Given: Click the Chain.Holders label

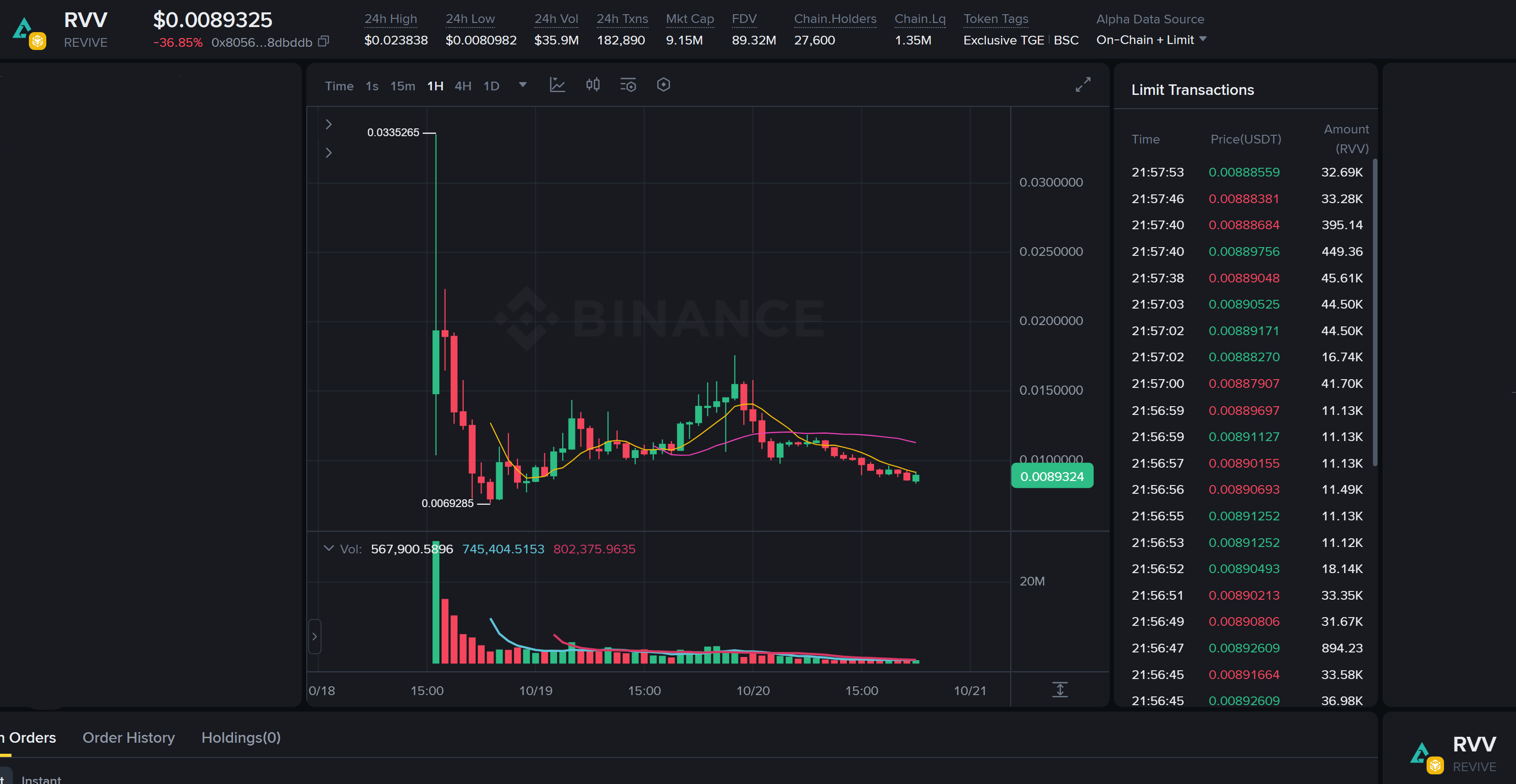Looking at the screenshot, I should pyautogui.click(x=835, y=19).
